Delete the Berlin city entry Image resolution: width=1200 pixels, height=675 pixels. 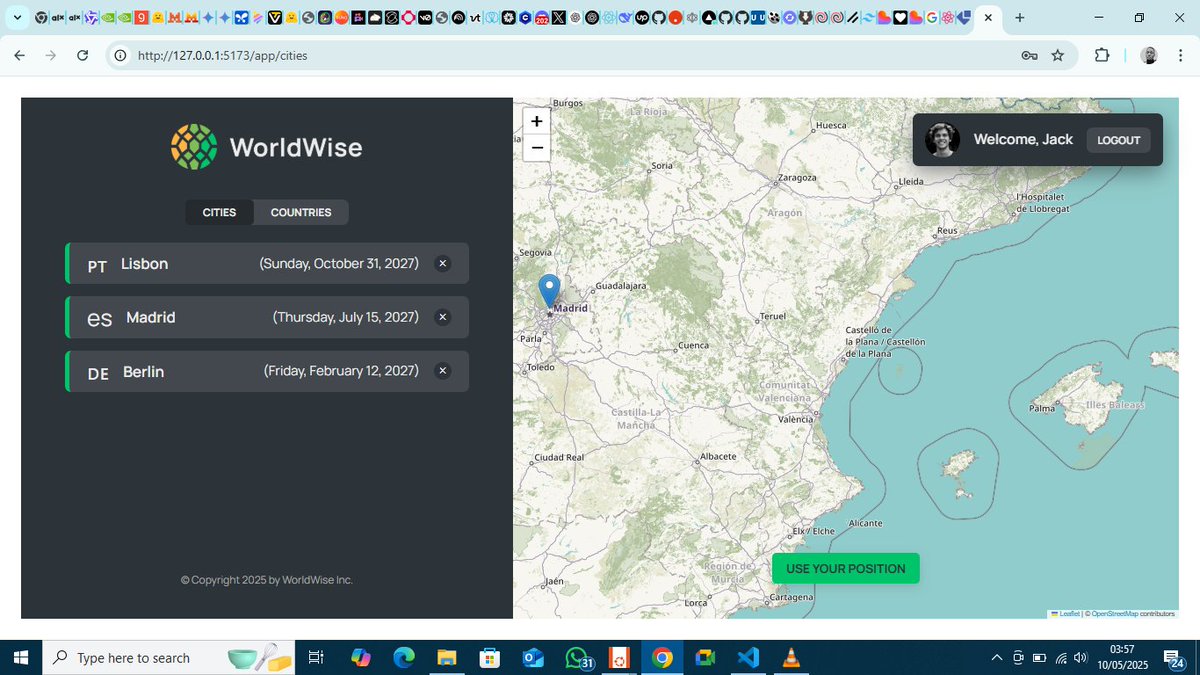[443, 371]
